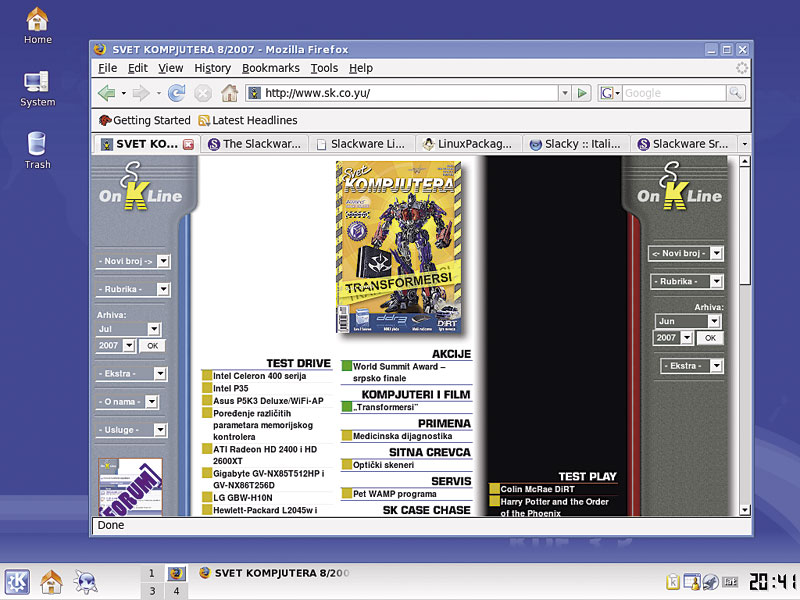
Task: Open the Bookmarks menu
Action: 270,68
